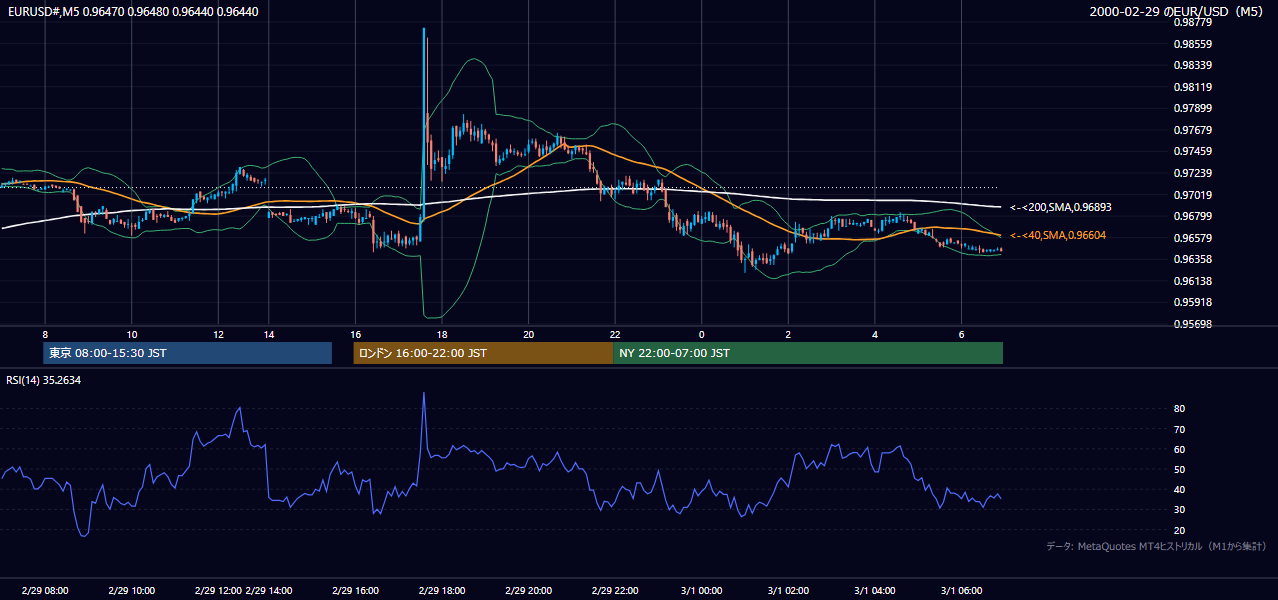Click price level 0.97899 on the axis
Image resolution: width=1278 pixels, height=600 pixels.
(x=1192, y=108)
